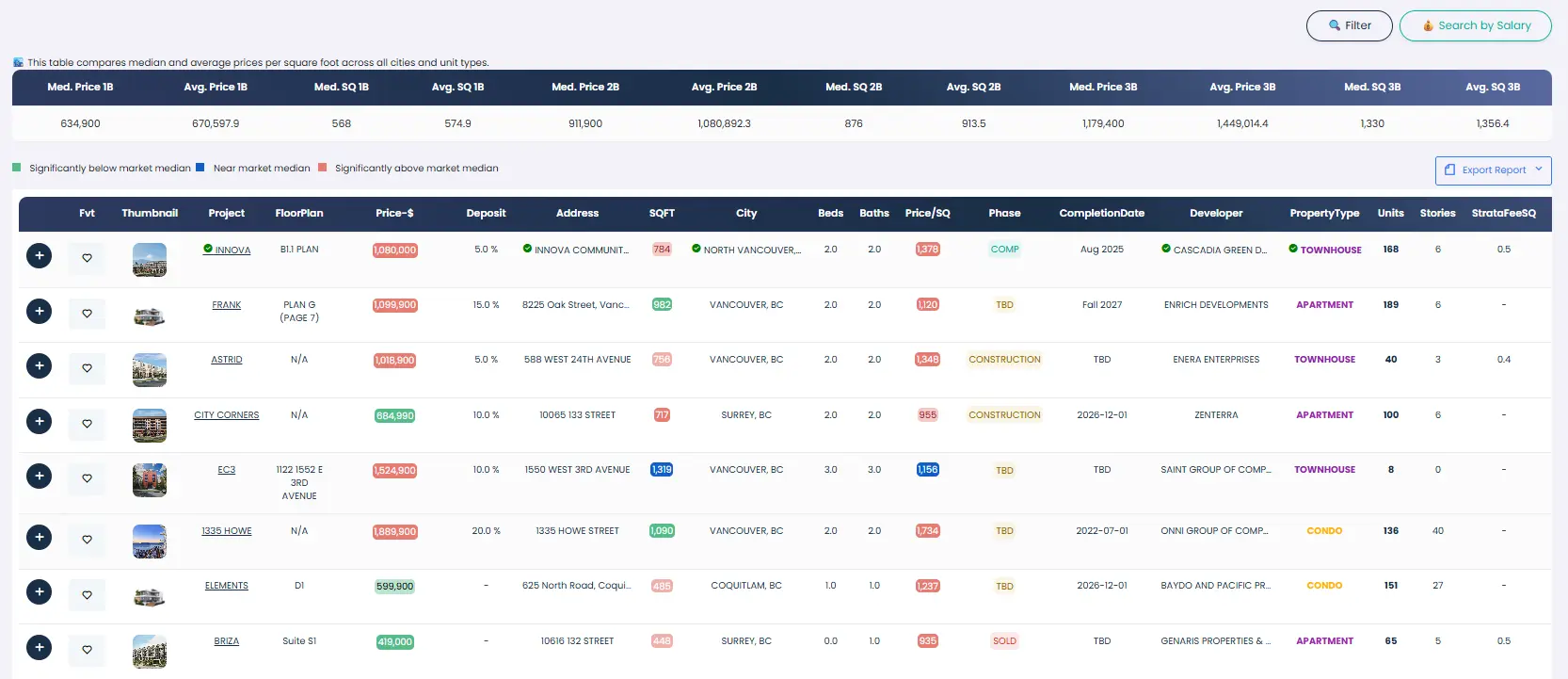Screen dimensions: 1568x679
Task: Open the INNOVA project link
Action: [x=232, y=251]
